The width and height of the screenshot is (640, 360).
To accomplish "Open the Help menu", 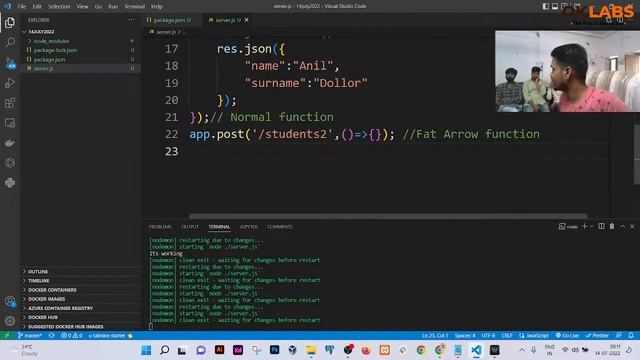I will click(157, 7).
